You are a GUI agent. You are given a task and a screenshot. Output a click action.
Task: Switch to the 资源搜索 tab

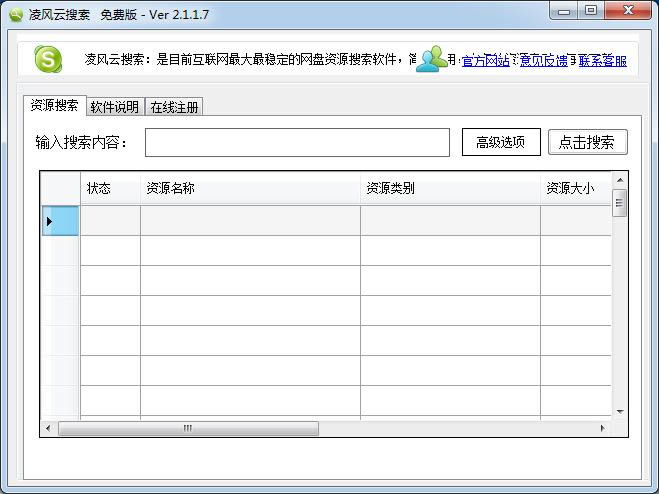(x=55, y=105)
